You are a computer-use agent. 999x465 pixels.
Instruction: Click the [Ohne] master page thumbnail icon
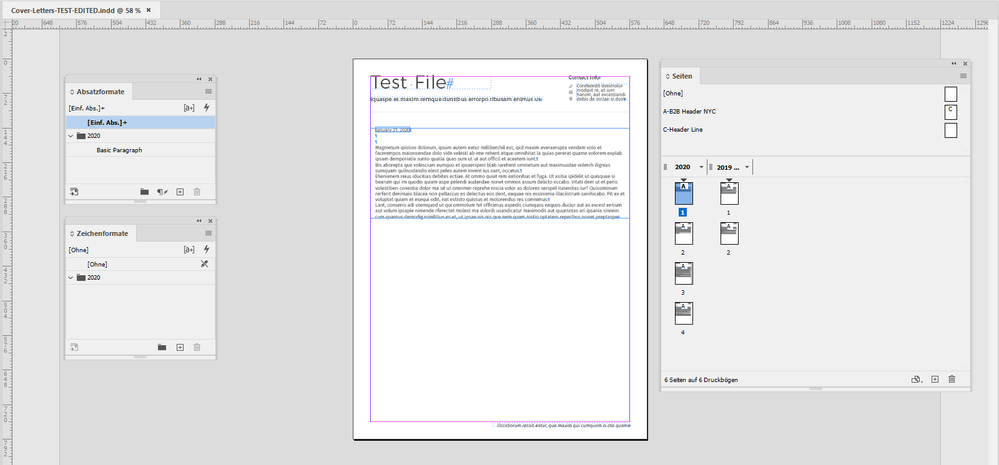coord(951,94)
